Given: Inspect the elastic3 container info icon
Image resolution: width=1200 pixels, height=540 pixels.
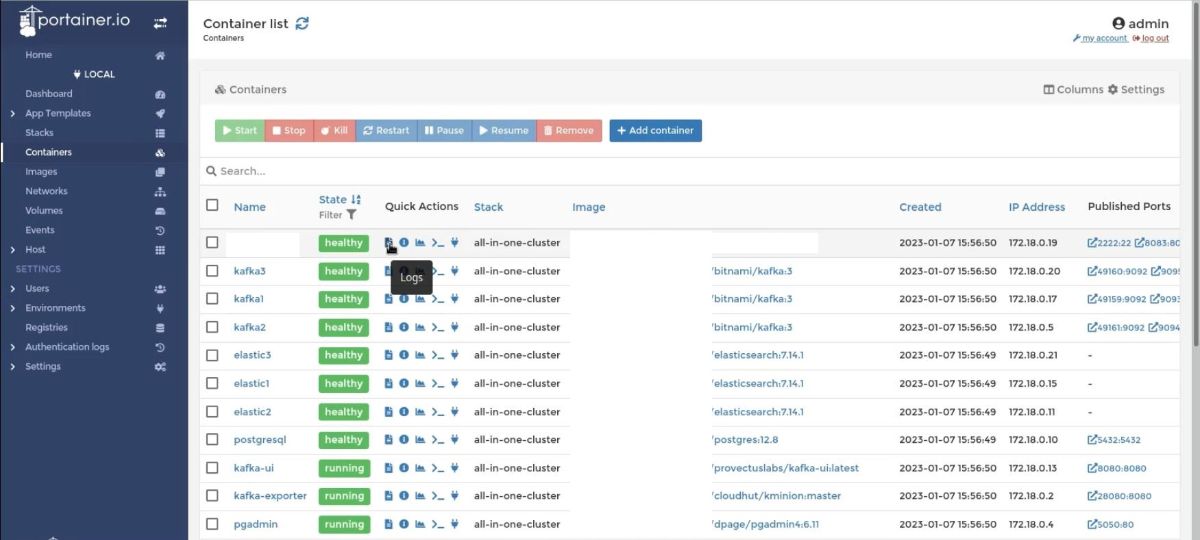Looking at the screenshot, I should 404,355.
